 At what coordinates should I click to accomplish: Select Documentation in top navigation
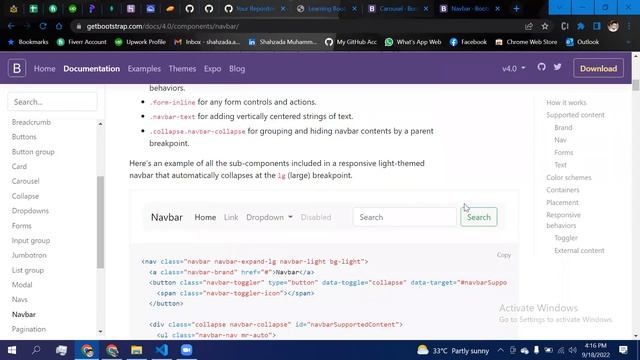click(x=91, y=69)
